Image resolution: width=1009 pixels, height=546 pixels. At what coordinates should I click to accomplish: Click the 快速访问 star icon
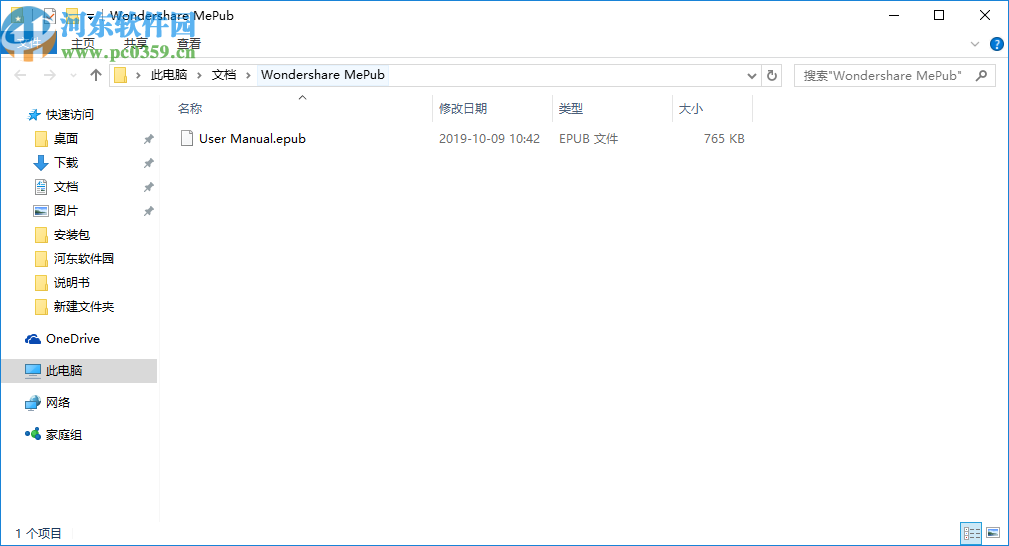point(34,115)
